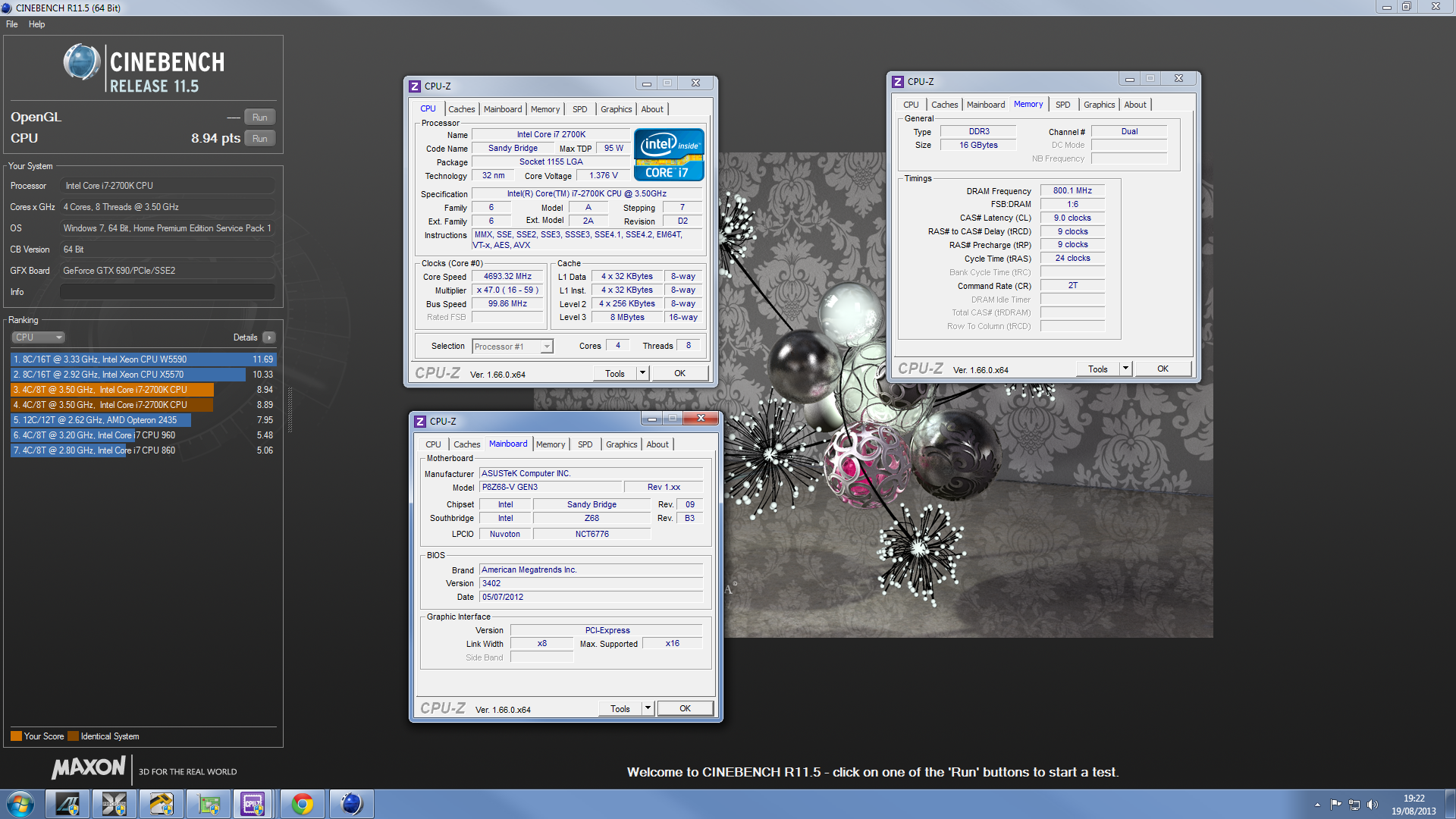Open the ranking CPU dropdown
The height and width of the screenshot is (819, 1456).
(38, 337)
